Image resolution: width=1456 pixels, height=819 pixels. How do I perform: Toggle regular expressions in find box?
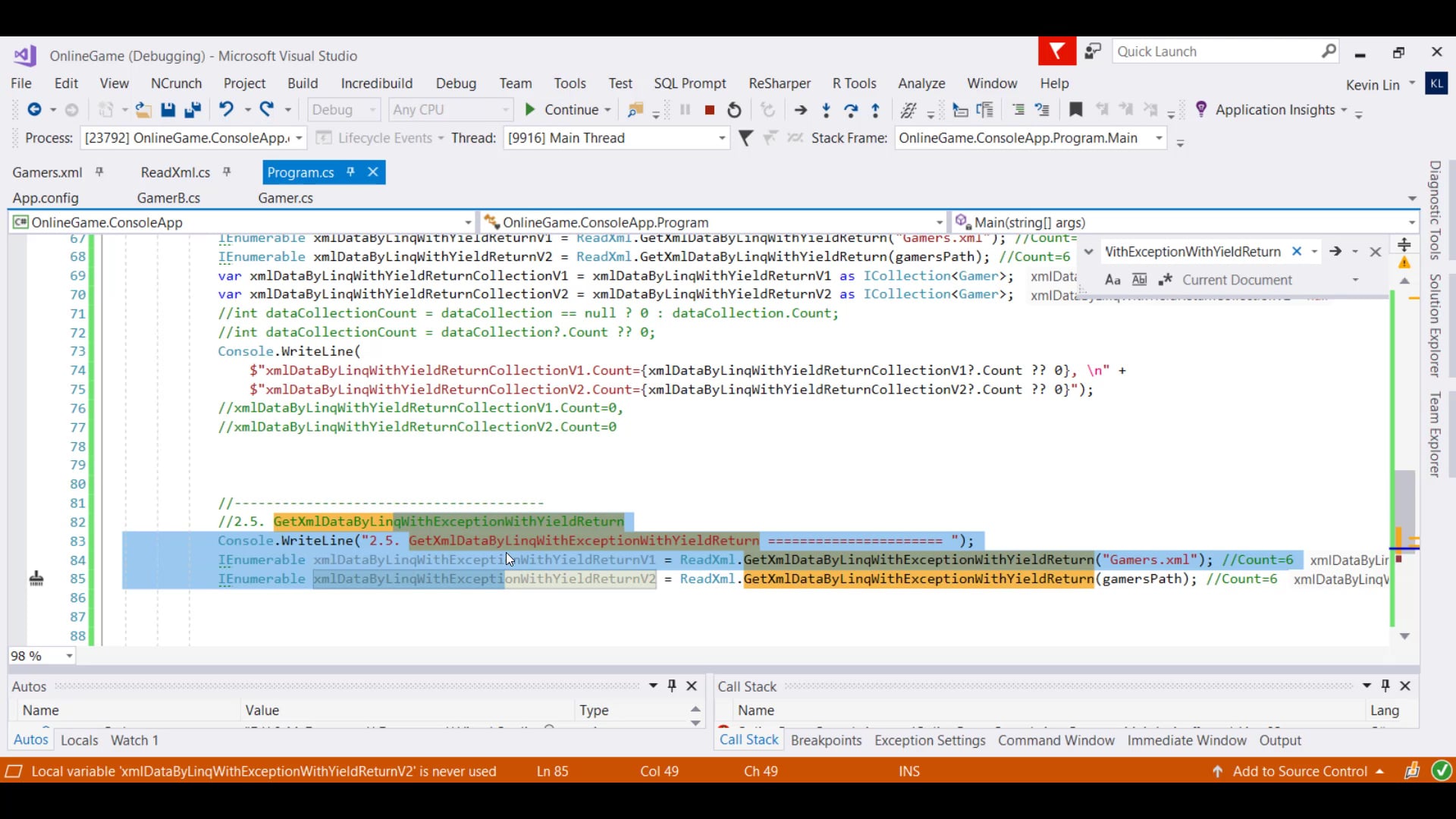point(1166,280)
